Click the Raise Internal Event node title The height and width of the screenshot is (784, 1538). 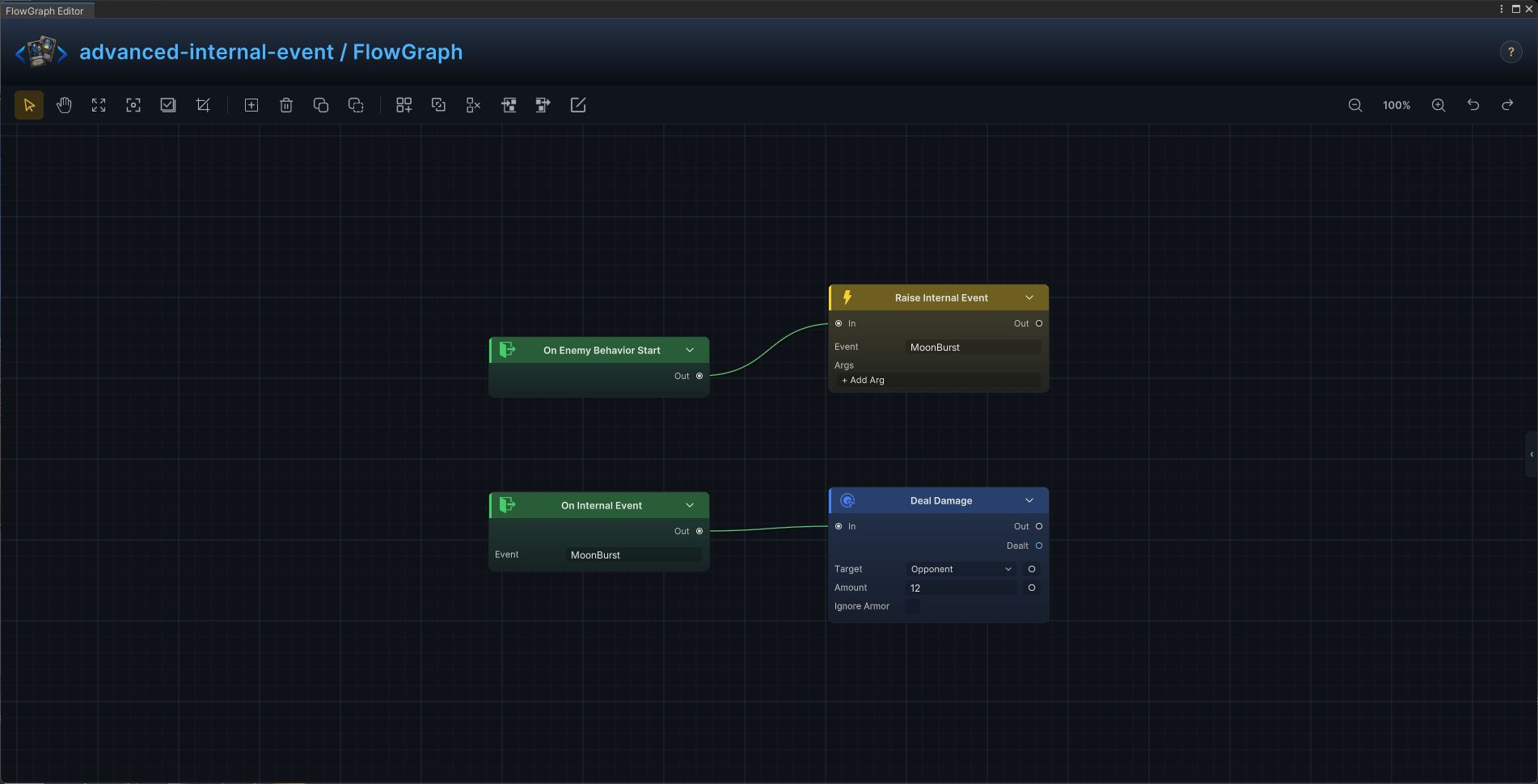coord(941,298)
